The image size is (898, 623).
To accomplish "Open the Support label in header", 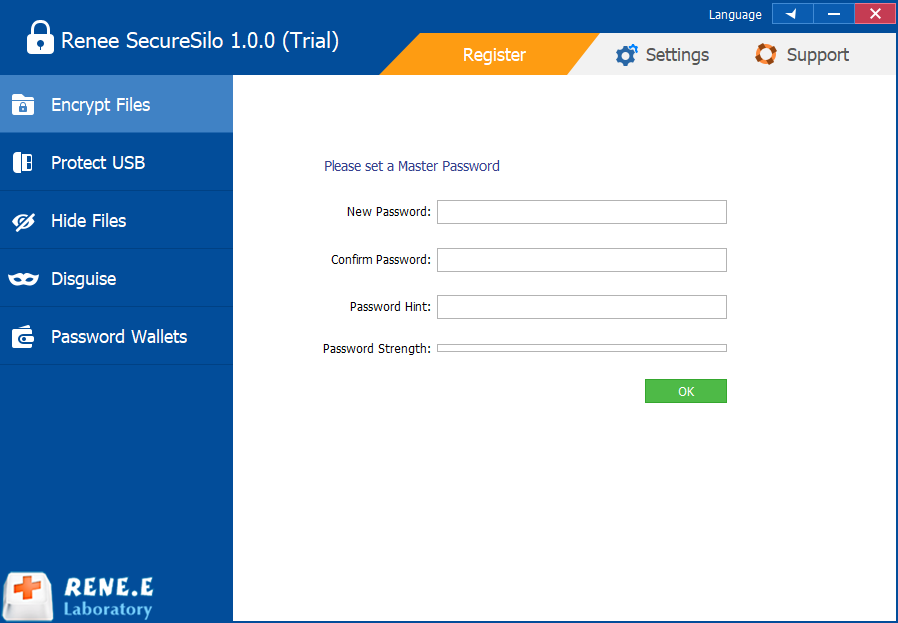I will 817,55.
